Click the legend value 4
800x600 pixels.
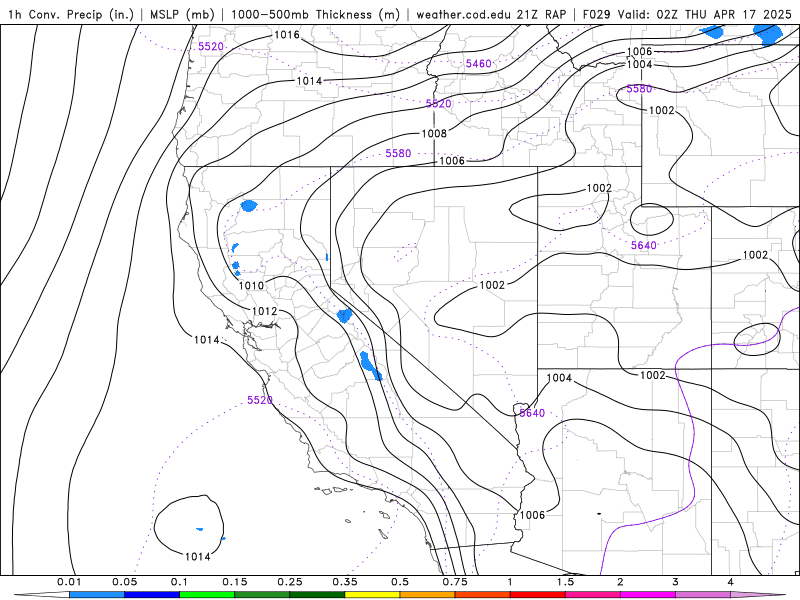pyautogui.click(x=731, y=582)
